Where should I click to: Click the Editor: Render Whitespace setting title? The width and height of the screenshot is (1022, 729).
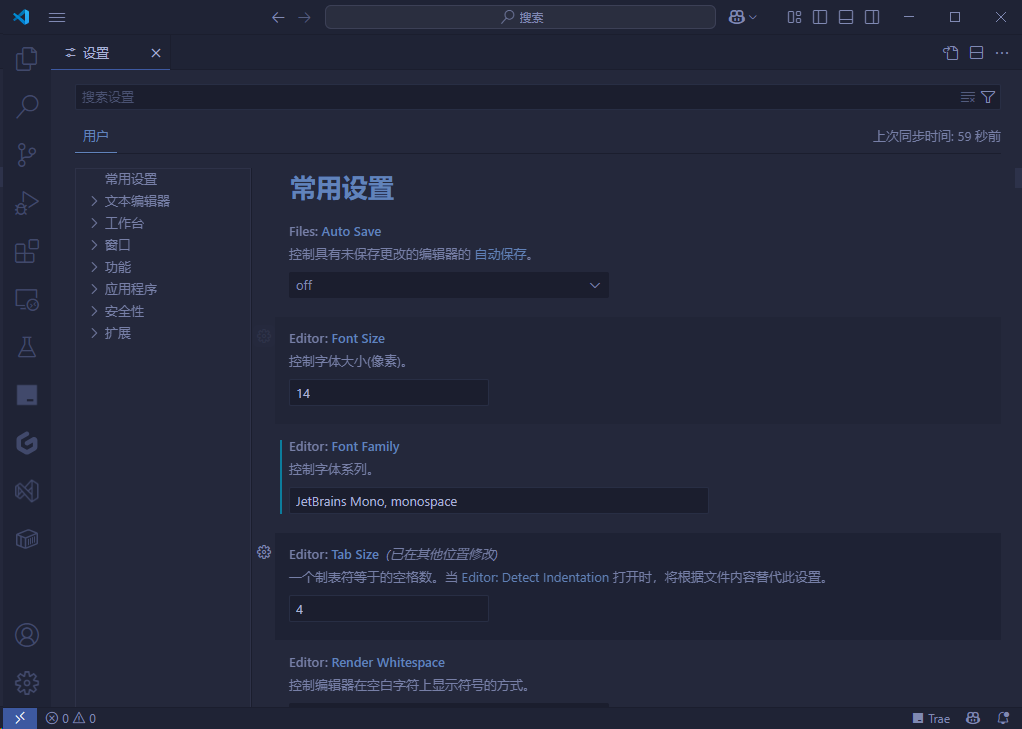point(367,662)
